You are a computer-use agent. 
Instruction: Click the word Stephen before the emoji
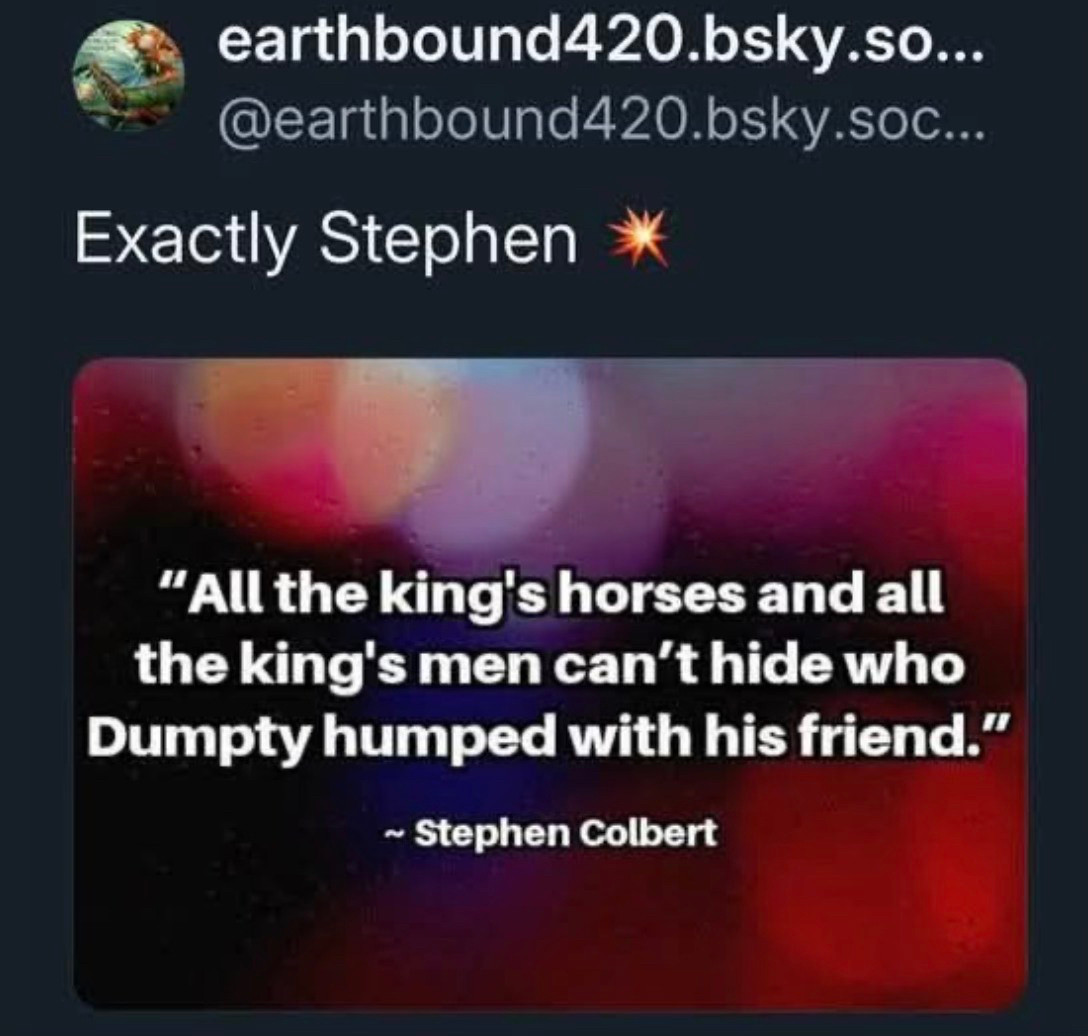pos(448,240)
